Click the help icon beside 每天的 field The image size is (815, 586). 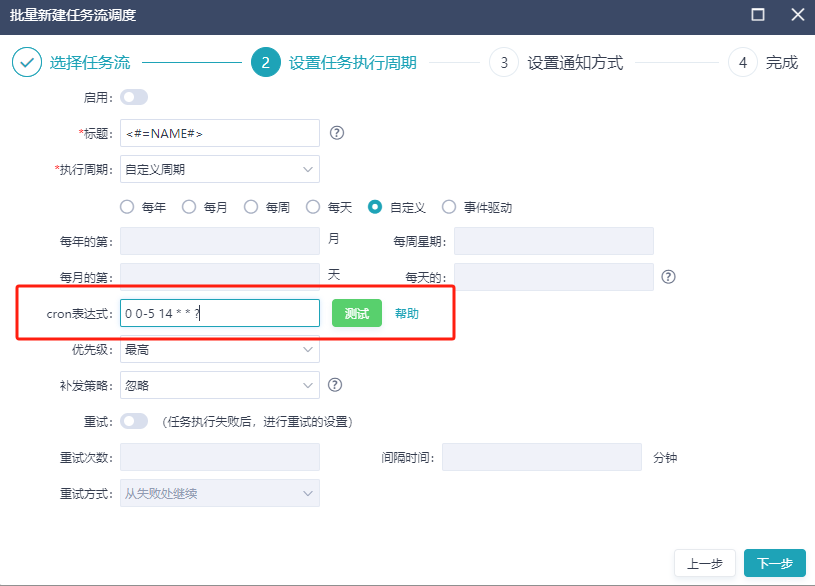pos(669,276)
